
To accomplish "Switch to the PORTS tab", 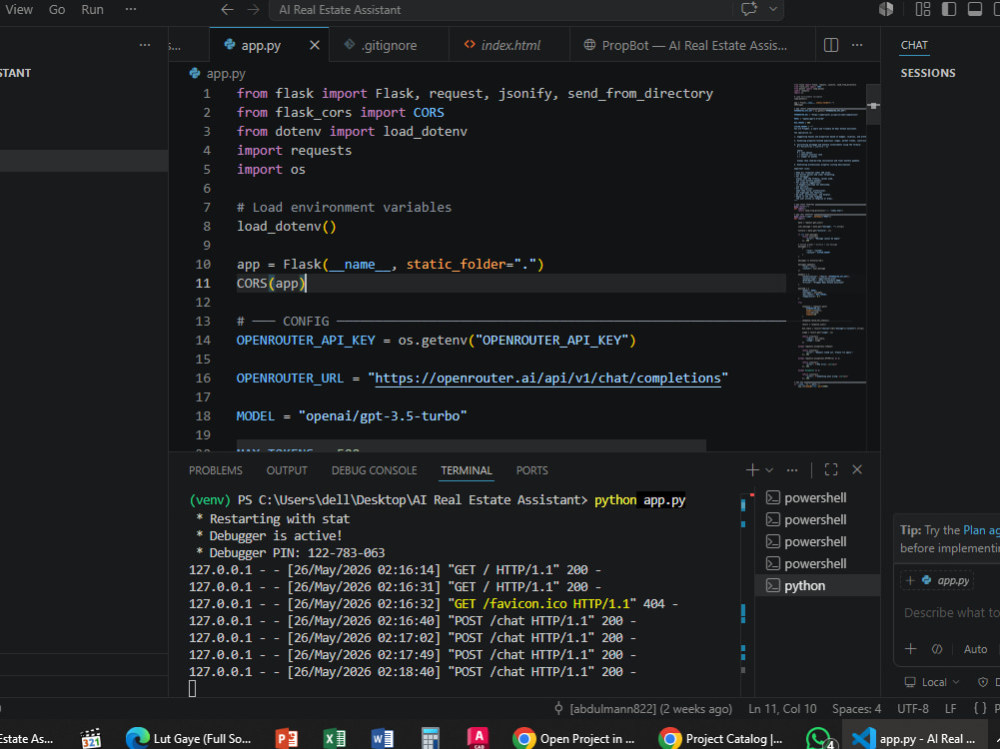I will pos(532,470).
